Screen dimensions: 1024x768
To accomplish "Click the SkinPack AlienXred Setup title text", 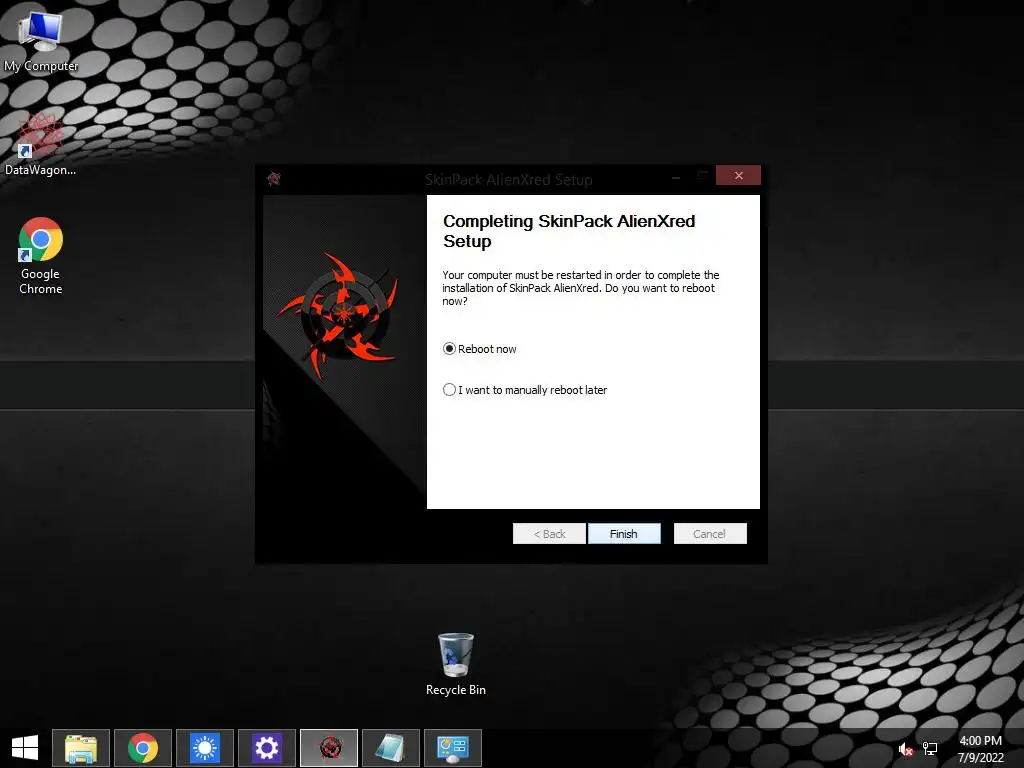I will [x=508, y=180].
